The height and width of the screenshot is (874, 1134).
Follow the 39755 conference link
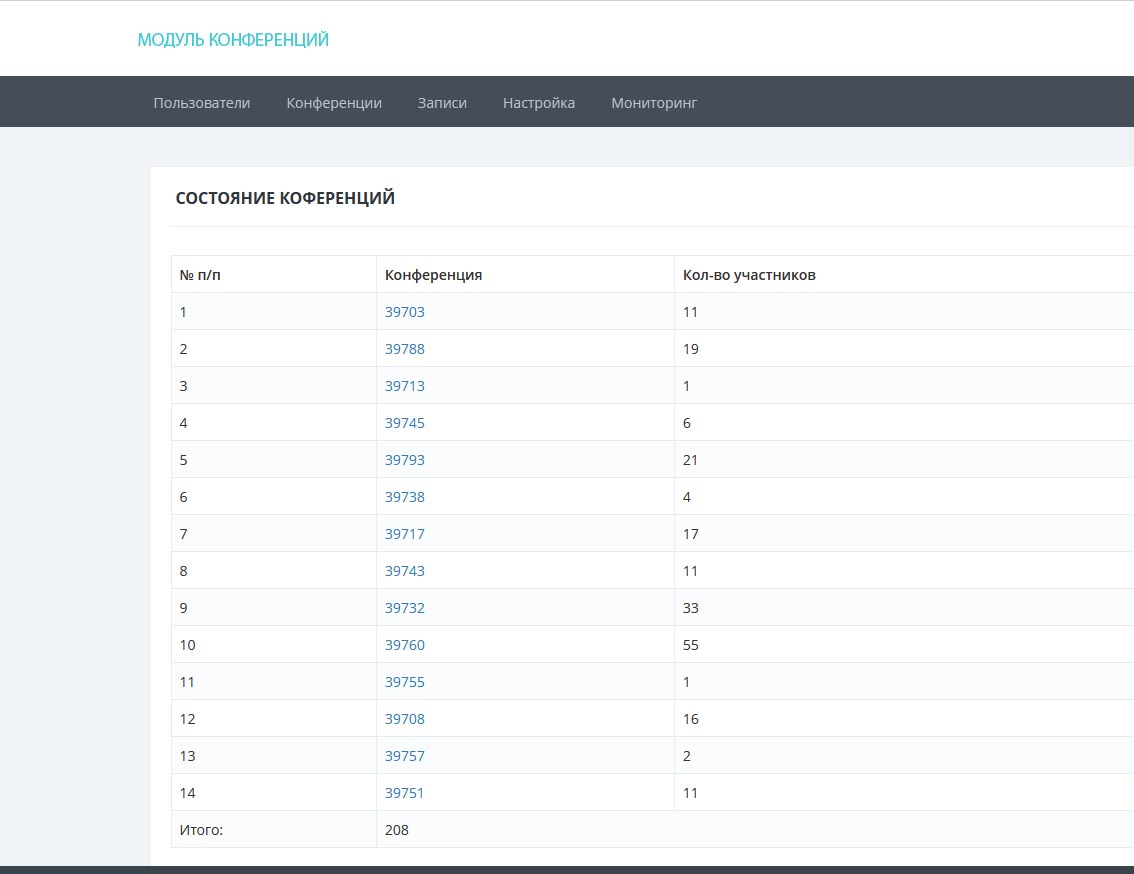coord(404,682)
